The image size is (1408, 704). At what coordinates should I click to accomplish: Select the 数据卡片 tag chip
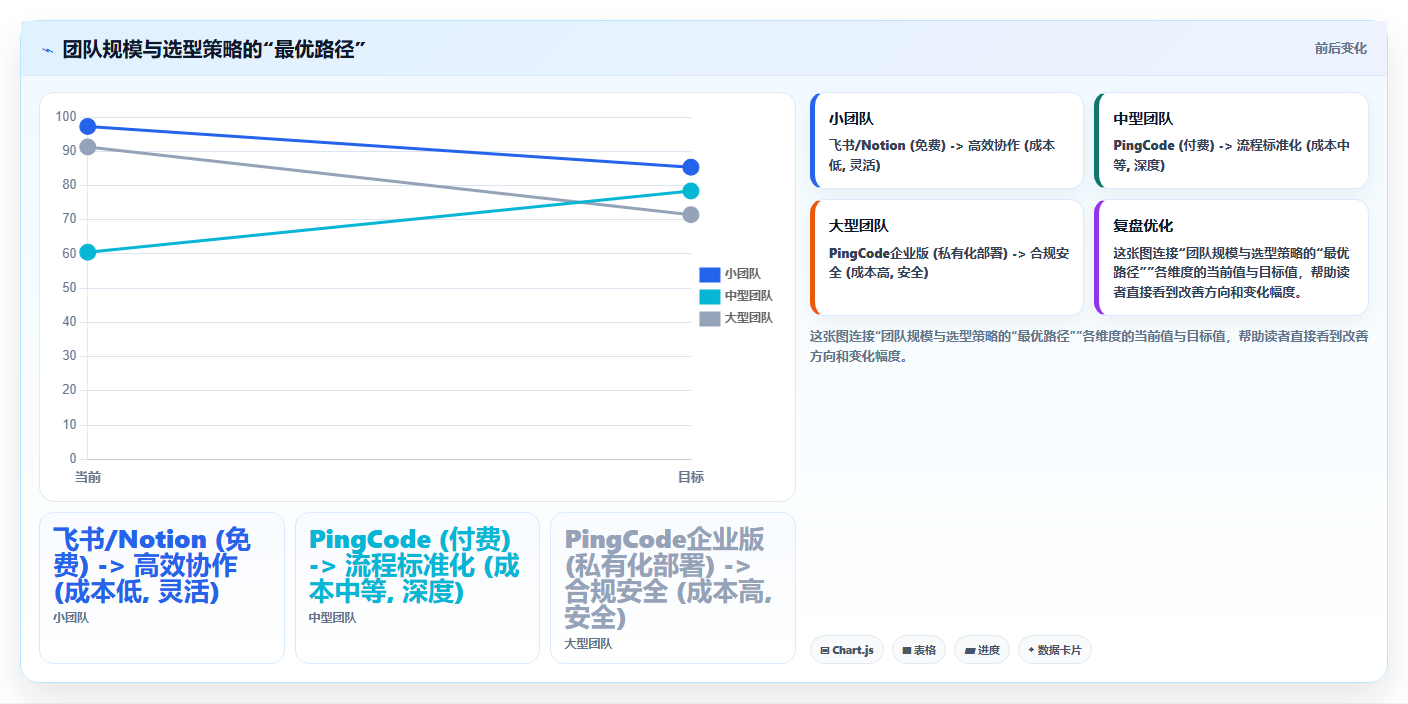point(1055,650)
